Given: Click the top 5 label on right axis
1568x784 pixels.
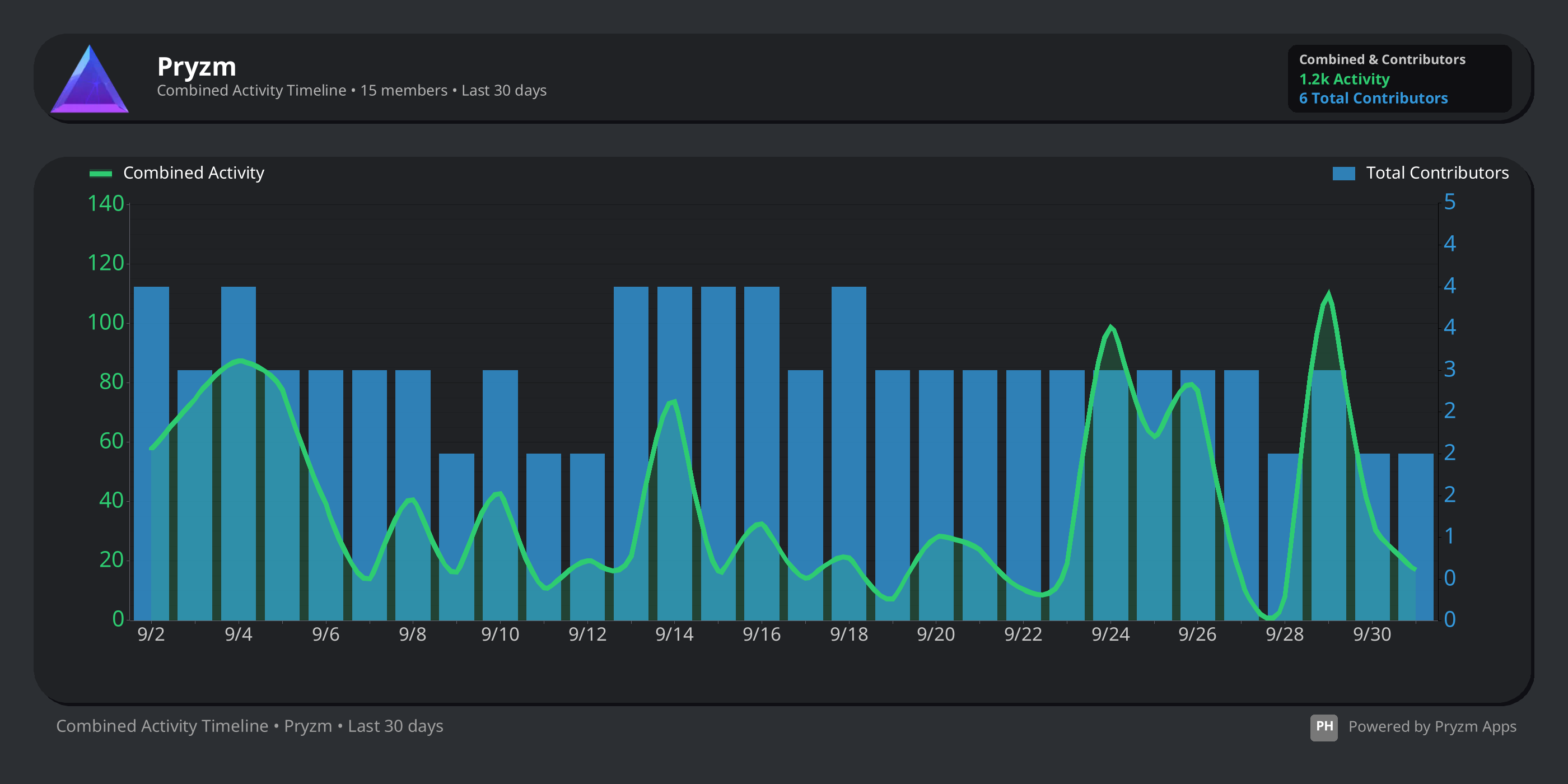Looking at the screenshot, I should pyautogui.click(x=1449, y=202).
